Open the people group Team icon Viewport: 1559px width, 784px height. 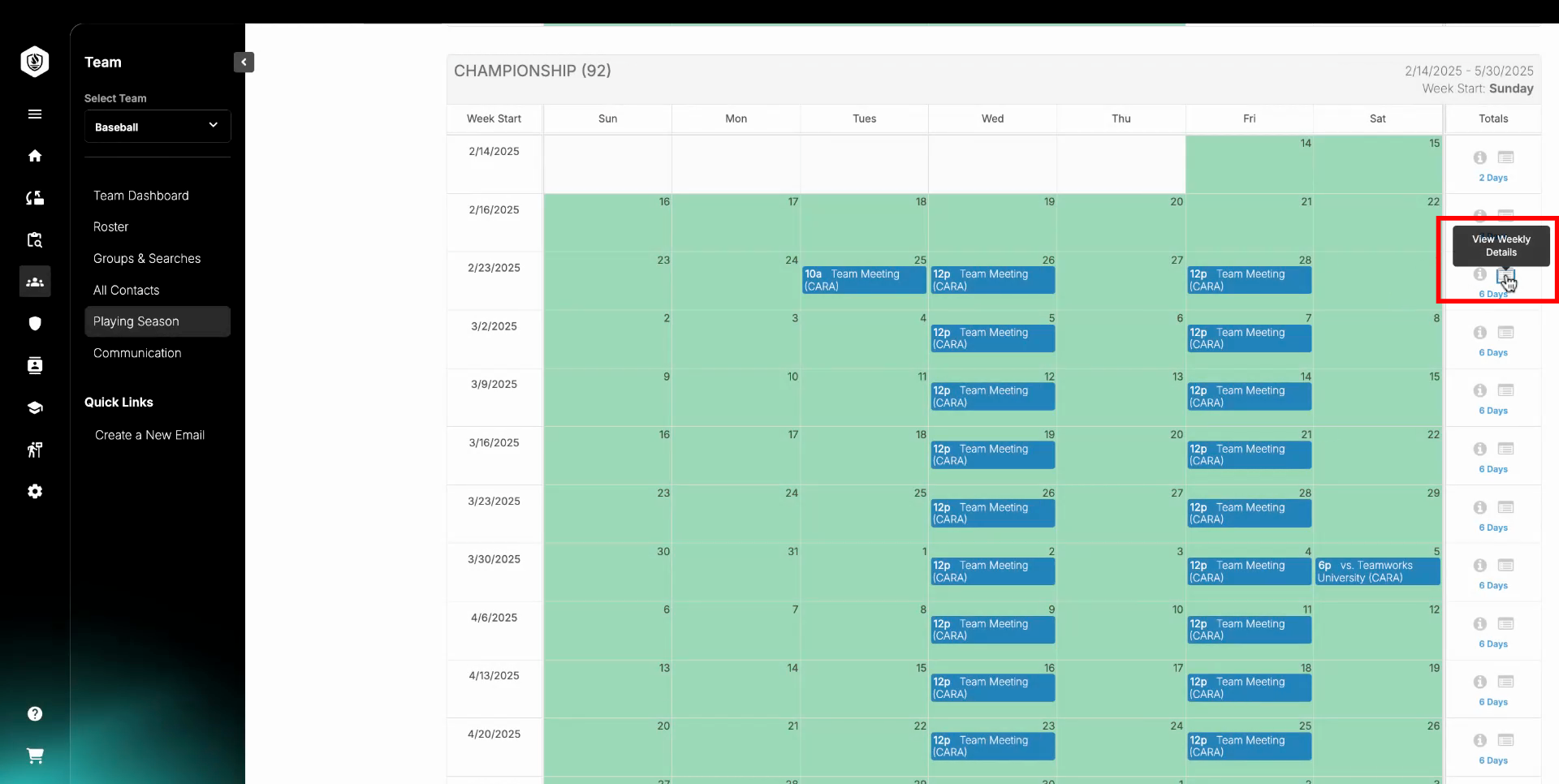point(35,282)
